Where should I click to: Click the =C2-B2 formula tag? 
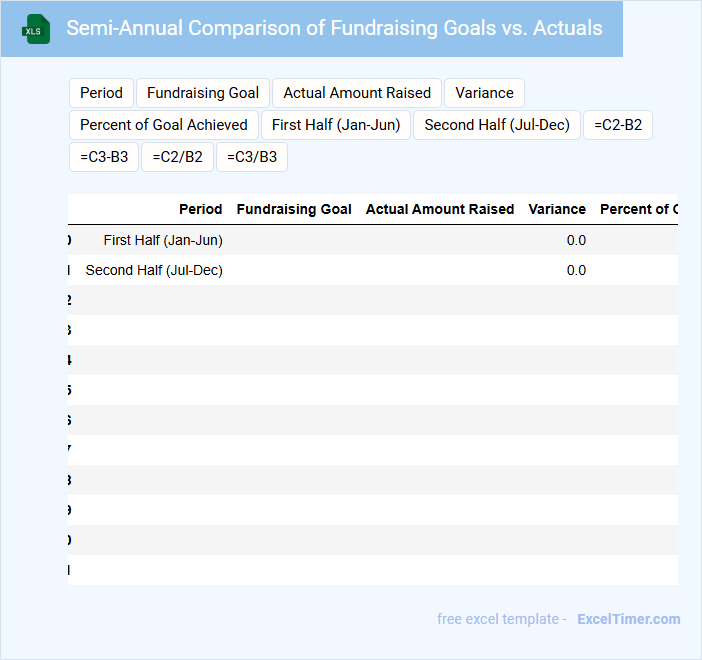click(618, 125)
